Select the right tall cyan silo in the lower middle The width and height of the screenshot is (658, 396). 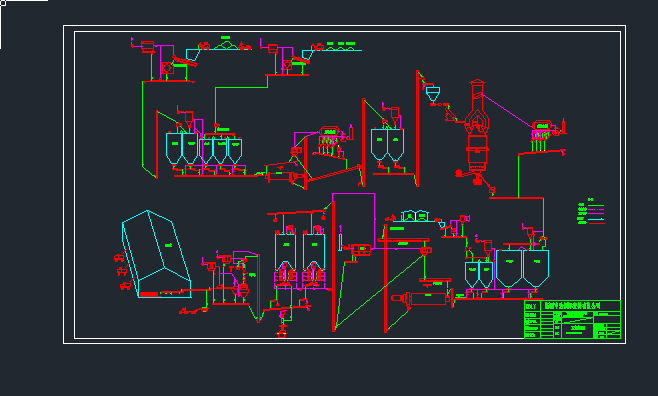tap(314, 251)
